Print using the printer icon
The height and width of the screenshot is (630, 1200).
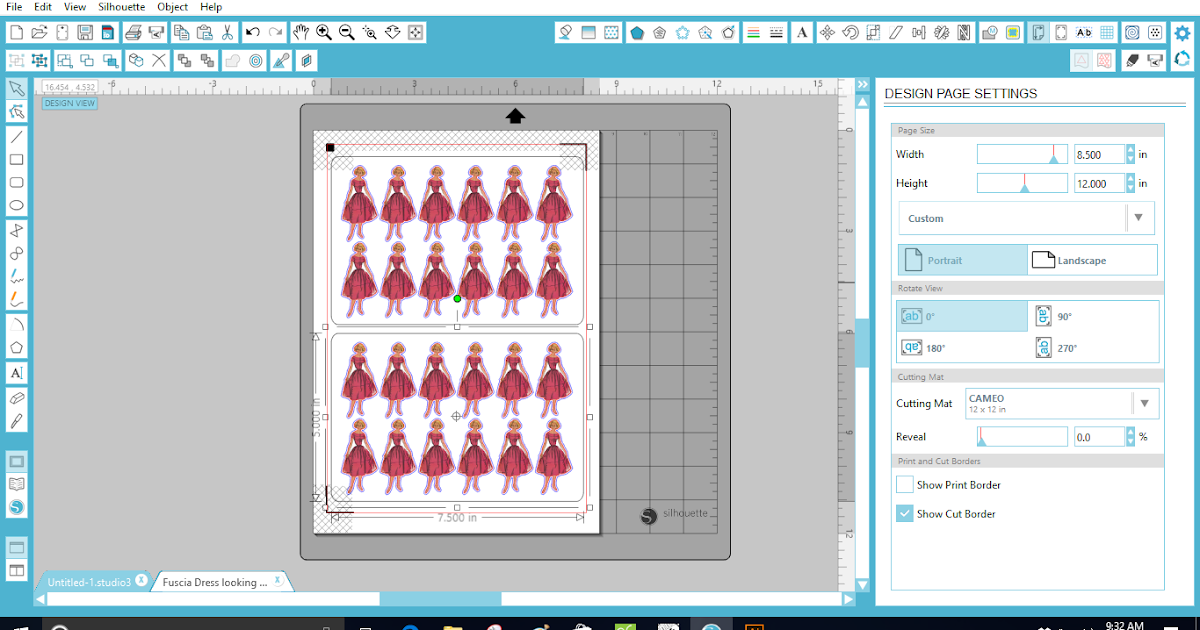(133, 33)
